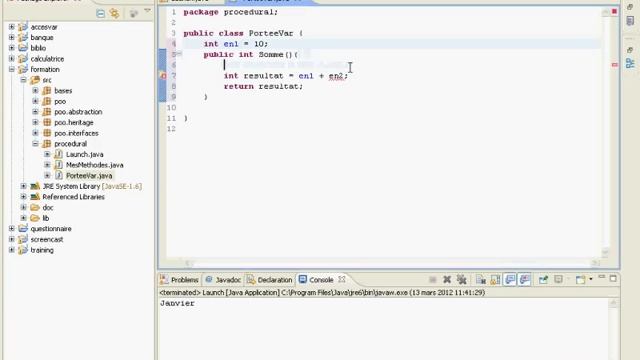Click disabled Terminate icon in Console
This screenshot has width=640, height=360.
[433, 280]
